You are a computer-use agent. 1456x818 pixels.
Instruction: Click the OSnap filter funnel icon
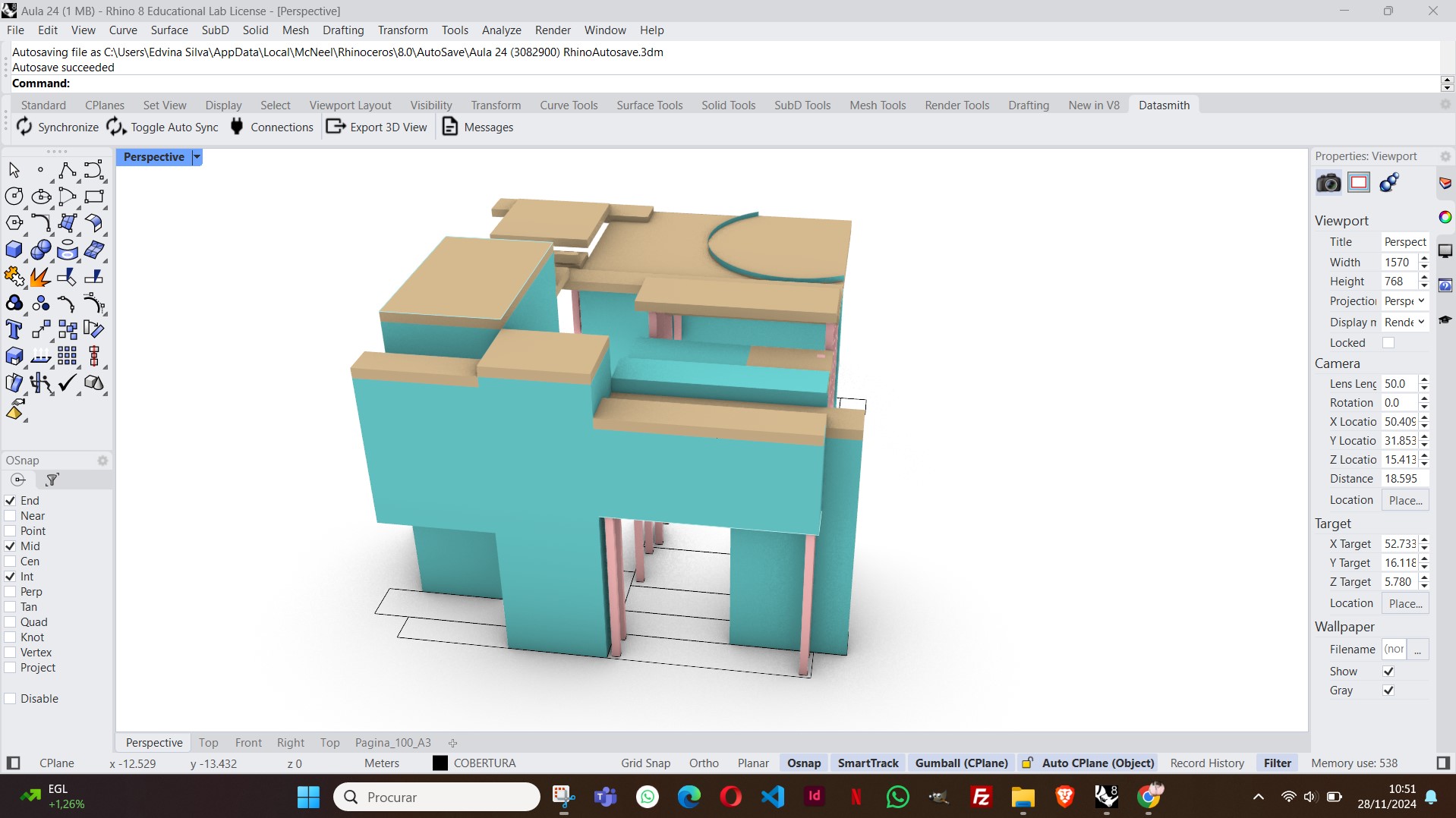[52, 480]
